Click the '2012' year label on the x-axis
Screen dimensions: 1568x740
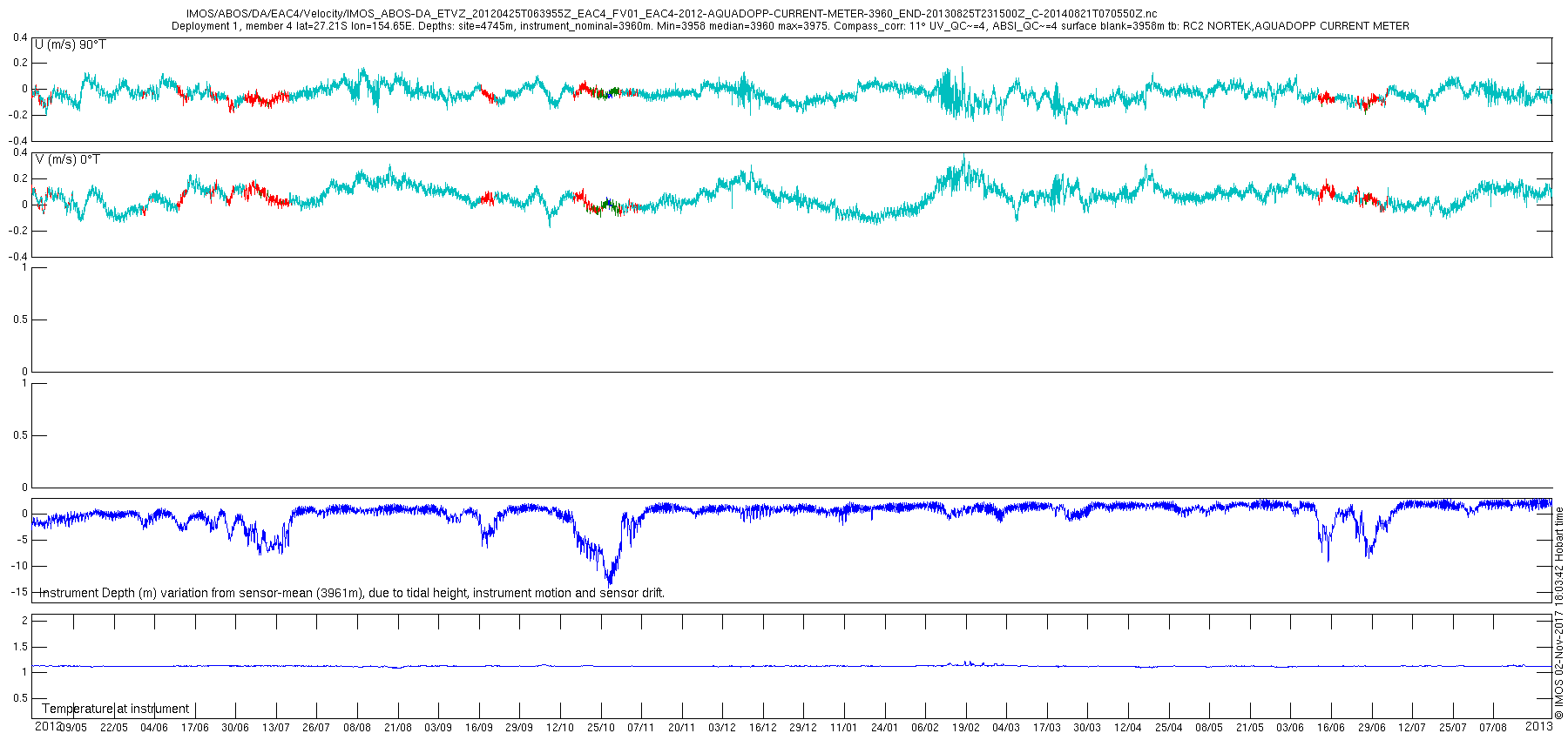point(48,725)
